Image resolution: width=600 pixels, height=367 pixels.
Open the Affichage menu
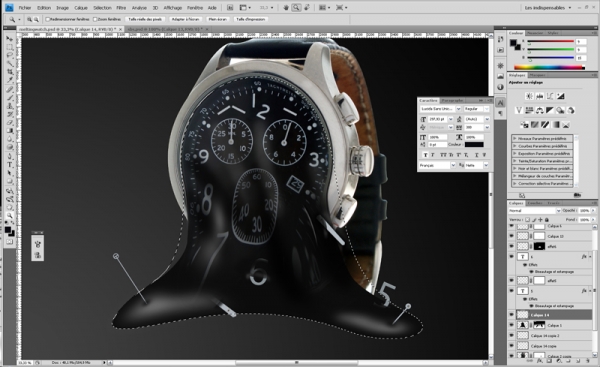[x=173, y=8]
